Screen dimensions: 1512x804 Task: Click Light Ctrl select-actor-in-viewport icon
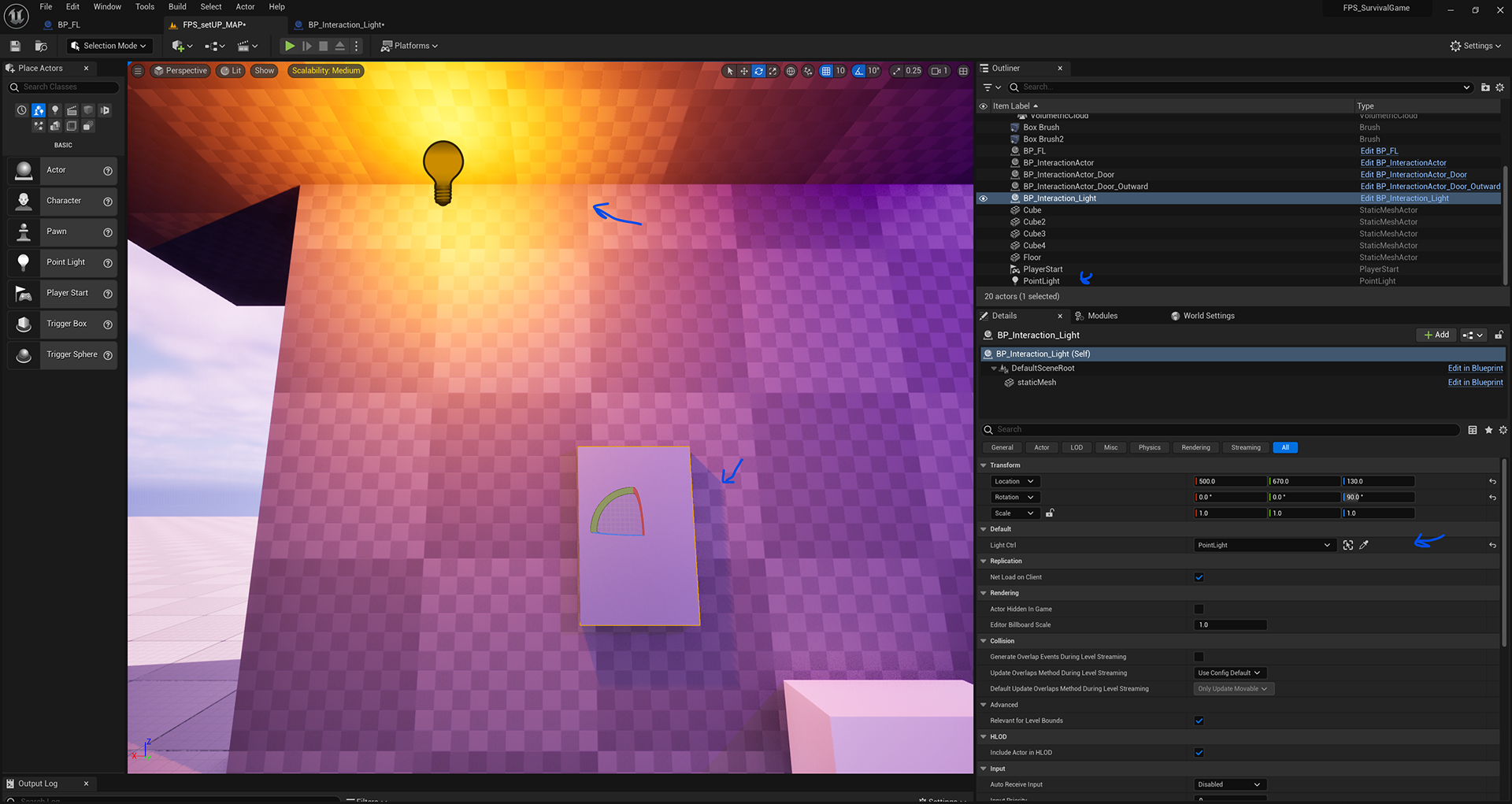coord(1348,545)
